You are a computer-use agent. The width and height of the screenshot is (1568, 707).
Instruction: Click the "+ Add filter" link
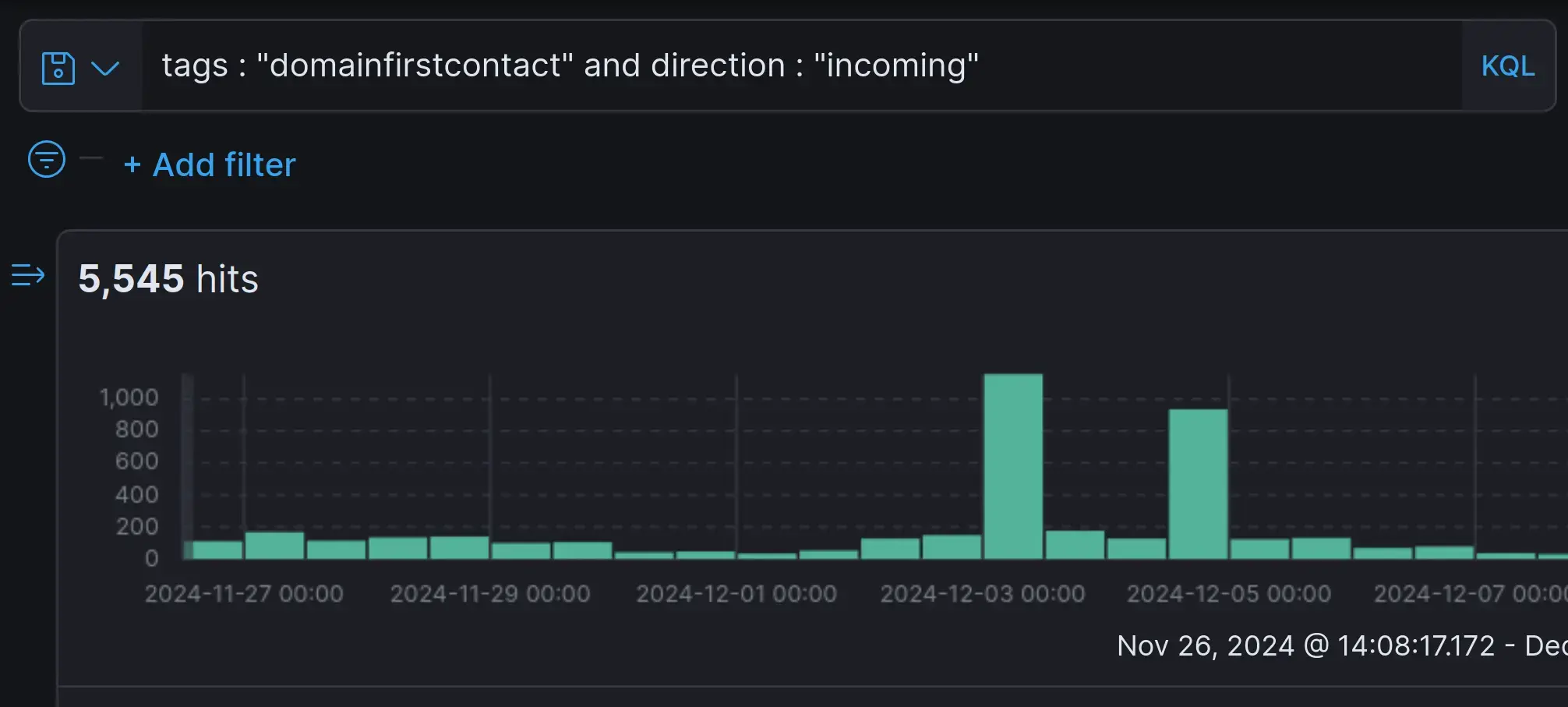(210, 164)
